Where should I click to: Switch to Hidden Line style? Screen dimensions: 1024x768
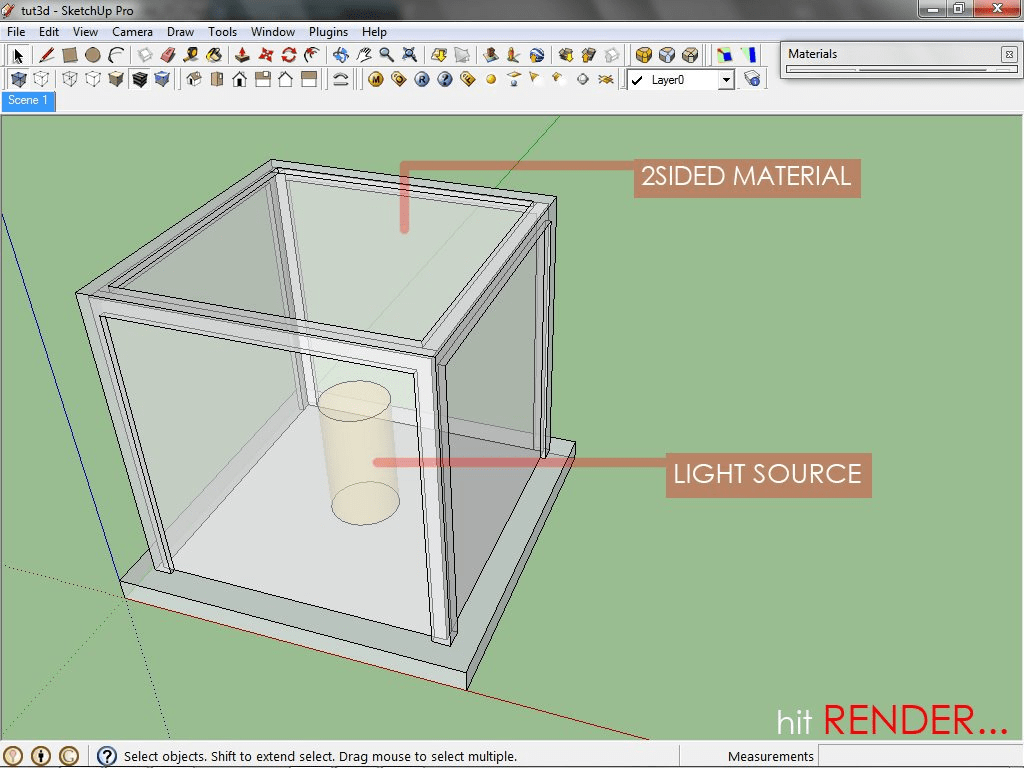[93, 80]
